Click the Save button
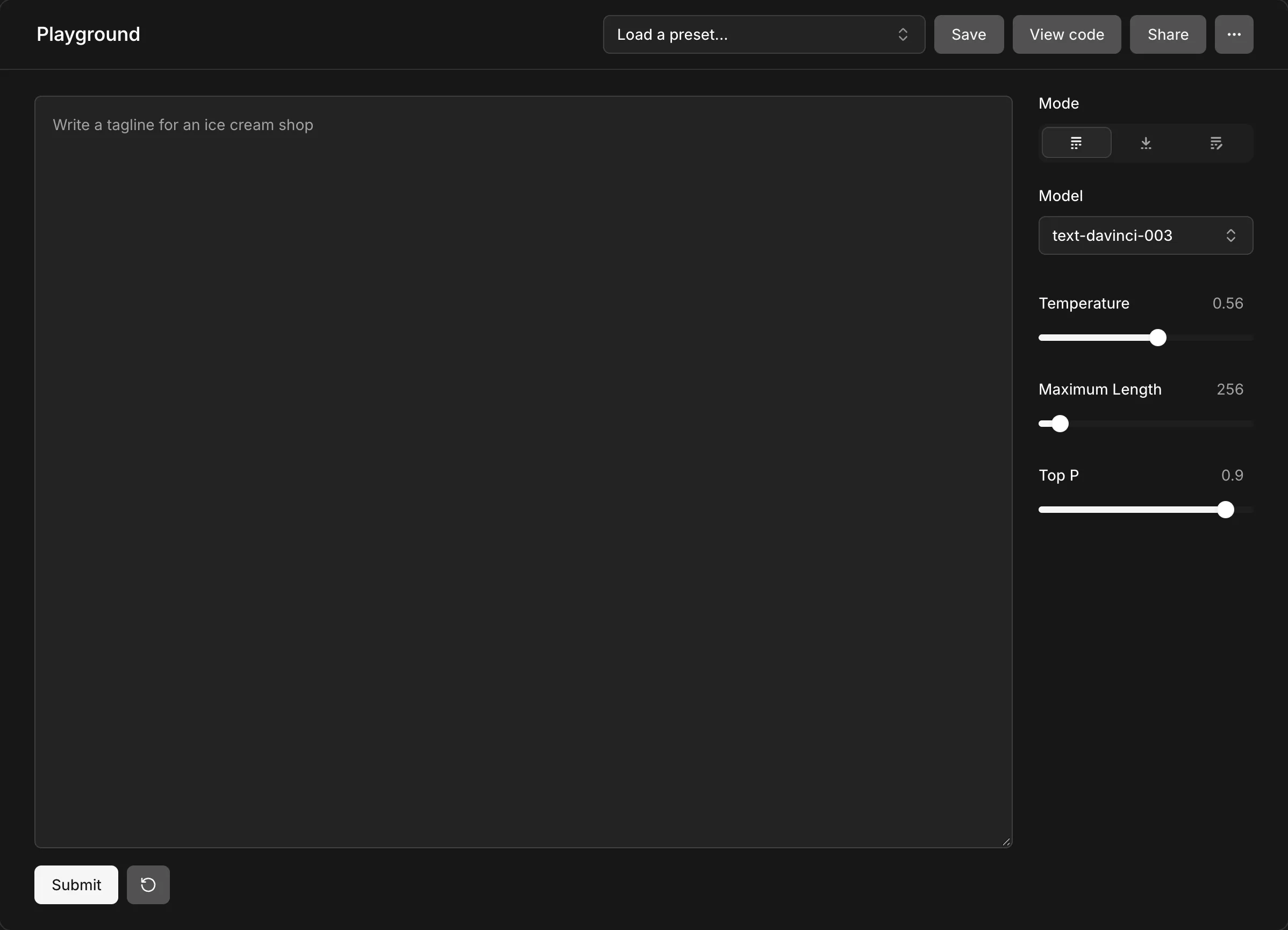The image size is (1288, 930). coord(969,34)
